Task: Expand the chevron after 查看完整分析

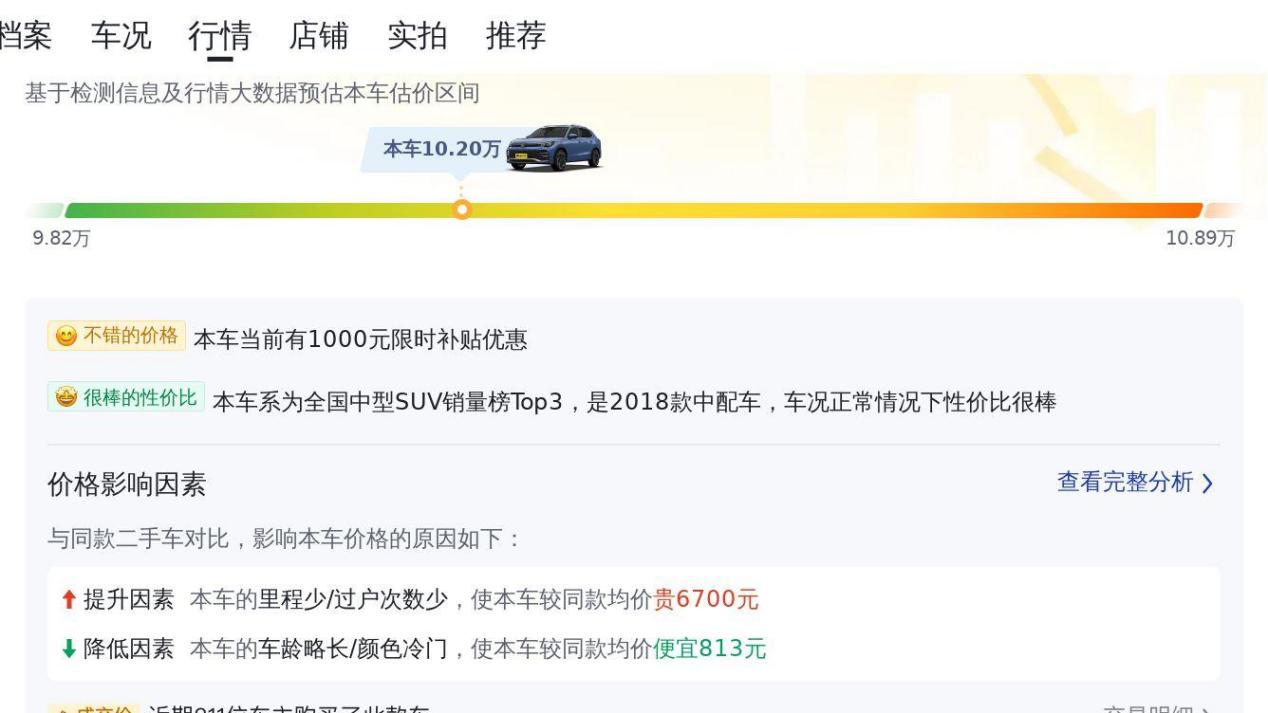Action: [1207, 484]
